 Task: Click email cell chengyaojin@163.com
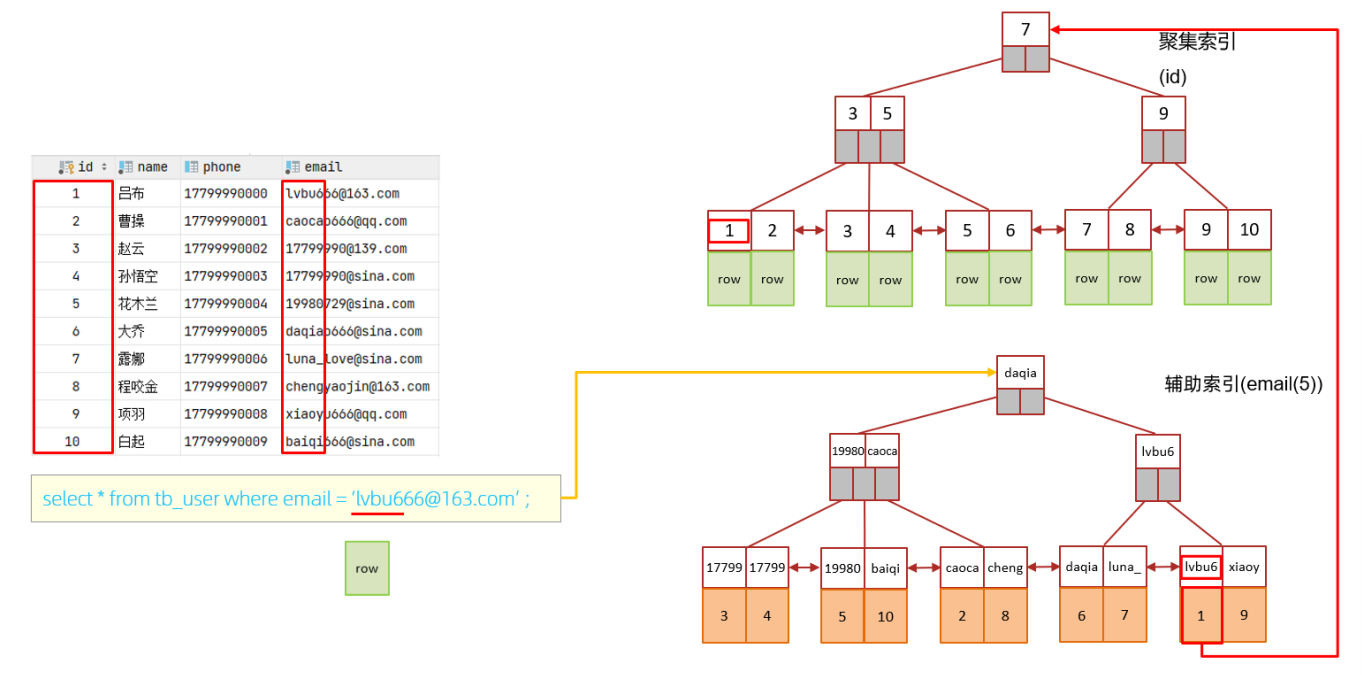(358, 386)
